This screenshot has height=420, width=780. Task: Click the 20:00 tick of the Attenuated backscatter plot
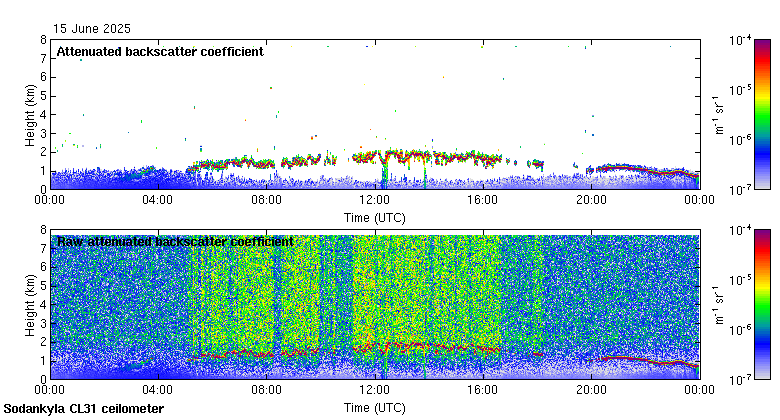coord(591,200)
